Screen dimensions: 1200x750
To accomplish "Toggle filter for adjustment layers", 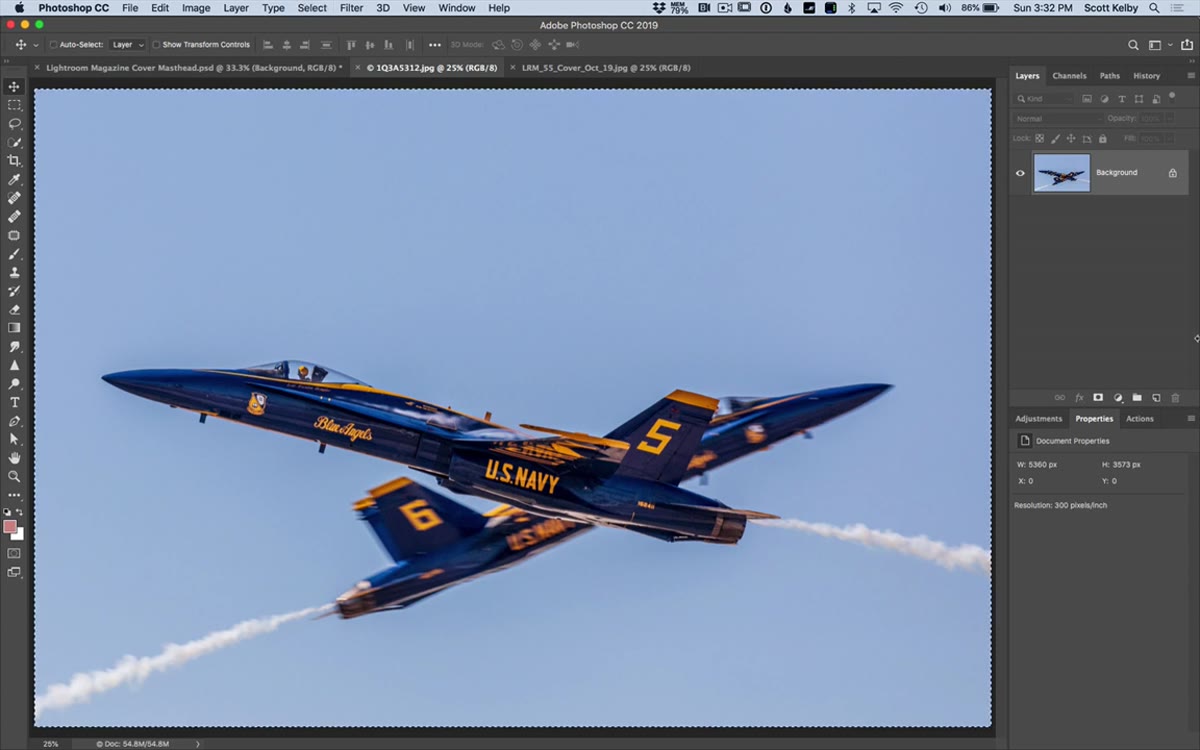I will click(1104, 99).
